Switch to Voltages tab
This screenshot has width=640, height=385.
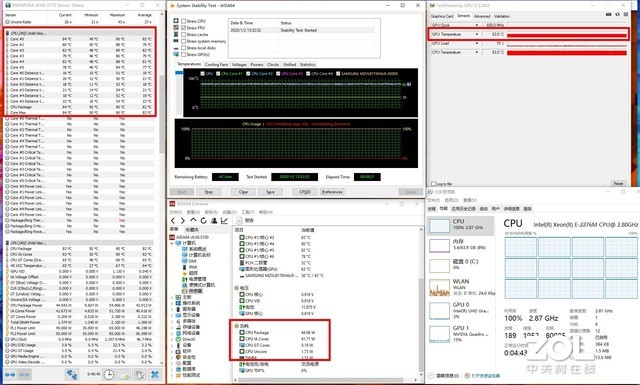239,65
